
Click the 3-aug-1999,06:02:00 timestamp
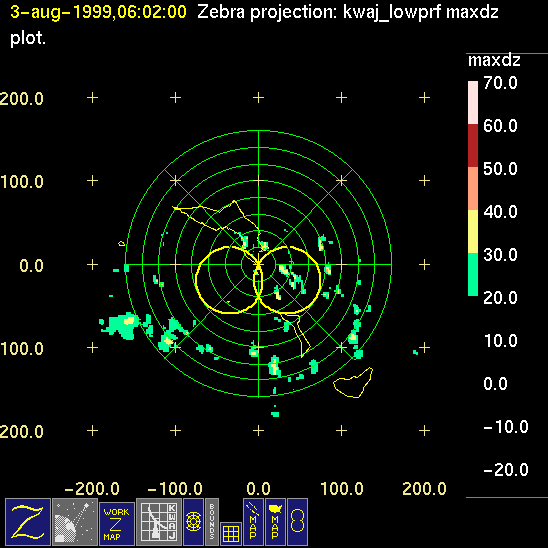pos(98,12)
